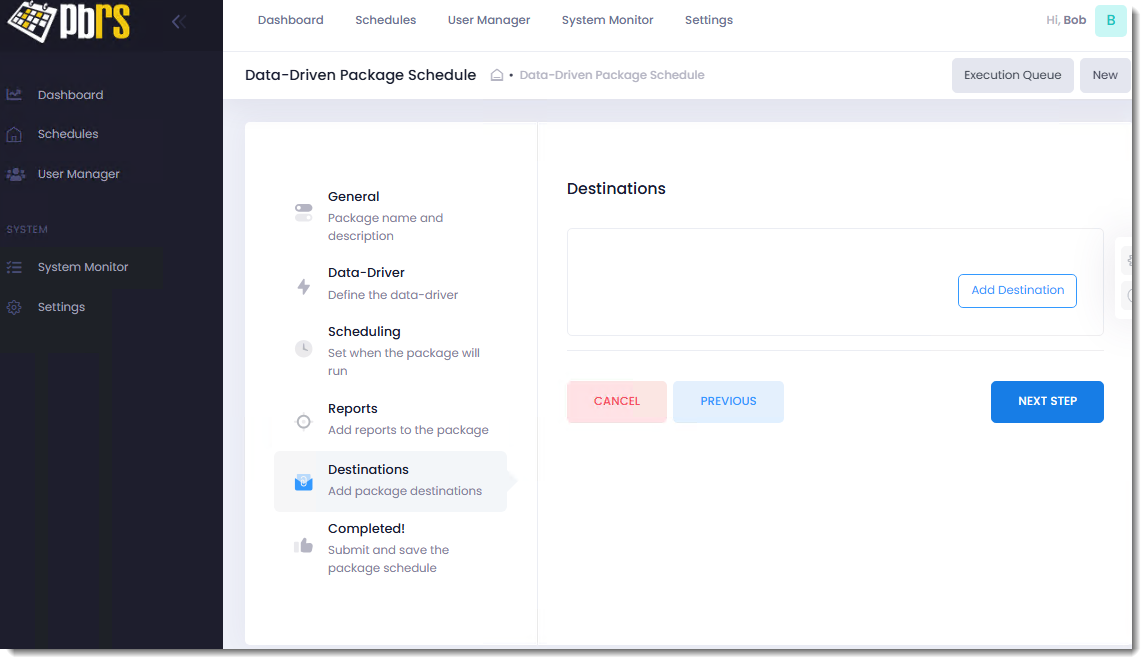Select the Data-Driver lightning step
Screen dimensions: 1147x664
304,287
